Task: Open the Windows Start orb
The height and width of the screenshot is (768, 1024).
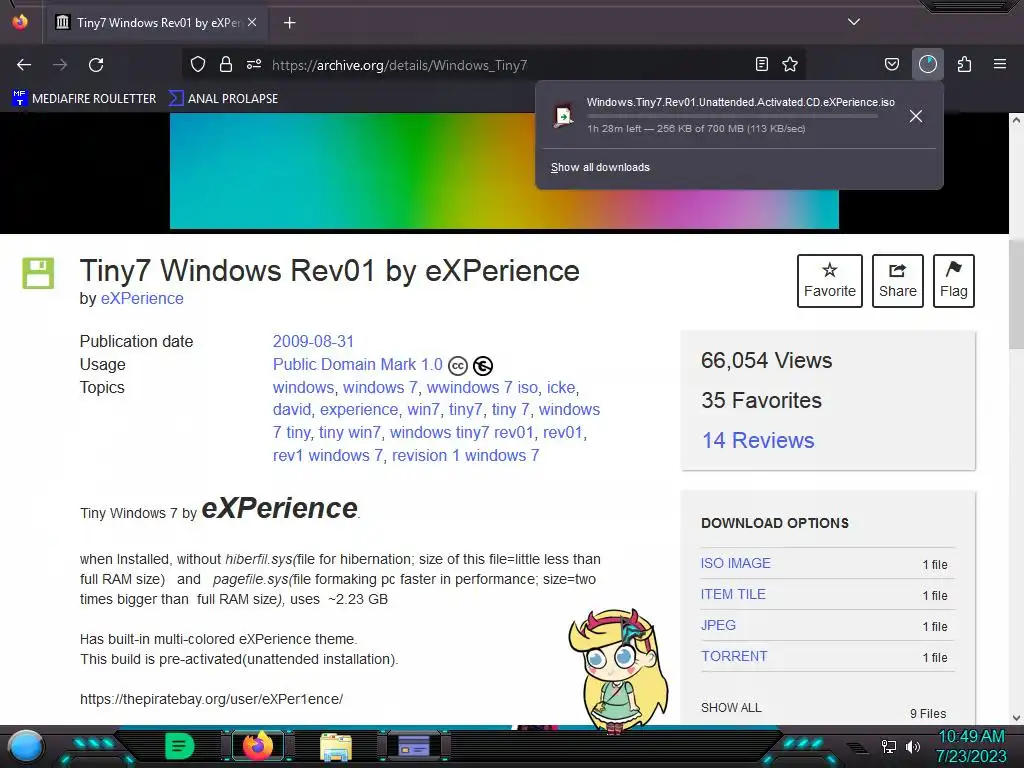Action: [x=26, y=746]
